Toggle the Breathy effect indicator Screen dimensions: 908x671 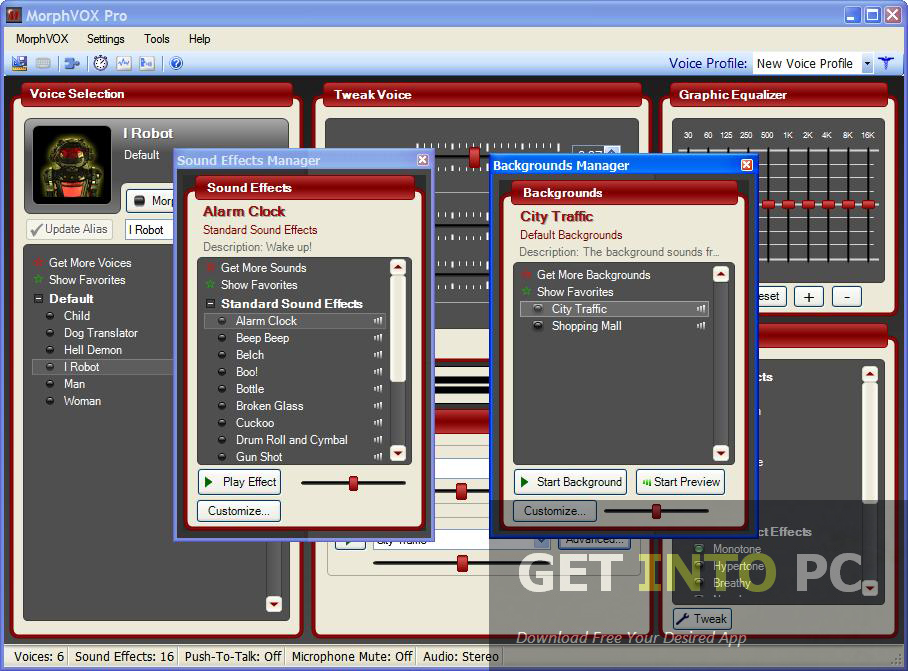pos(699,582)
